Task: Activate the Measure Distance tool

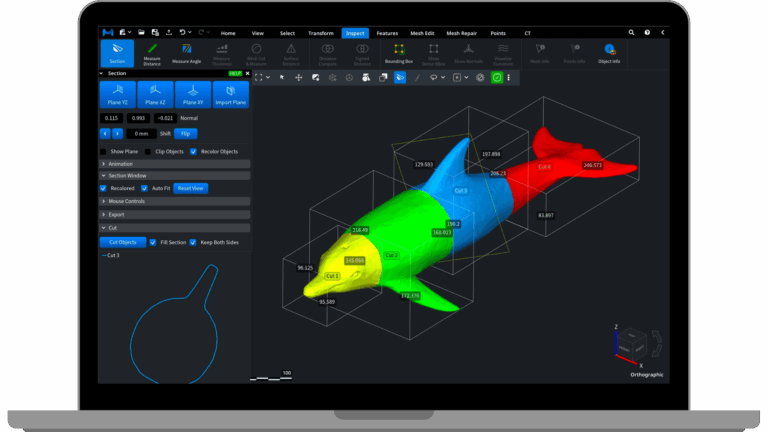Action: click(x=152, y=52)
